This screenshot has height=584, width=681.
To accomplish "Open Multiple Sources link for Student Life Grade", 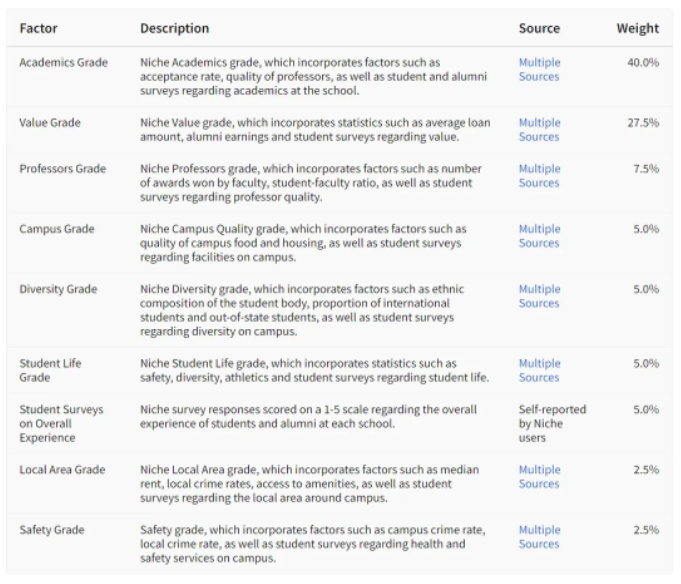I will 539,370.
